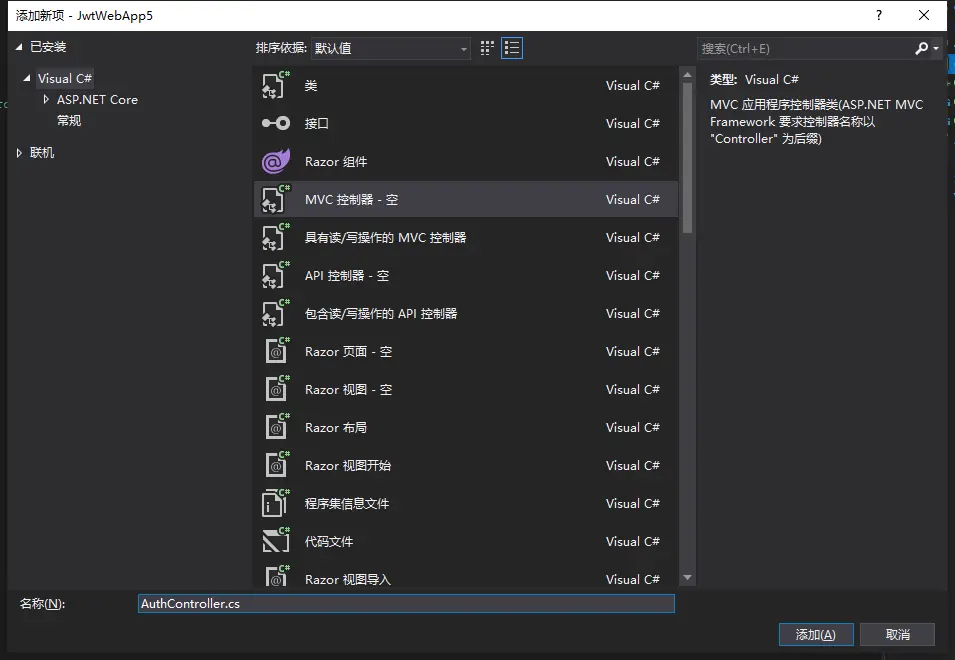This screenshot has width=955, height=660.
Task: Select Visual C# category
Action: pos(65,78)
